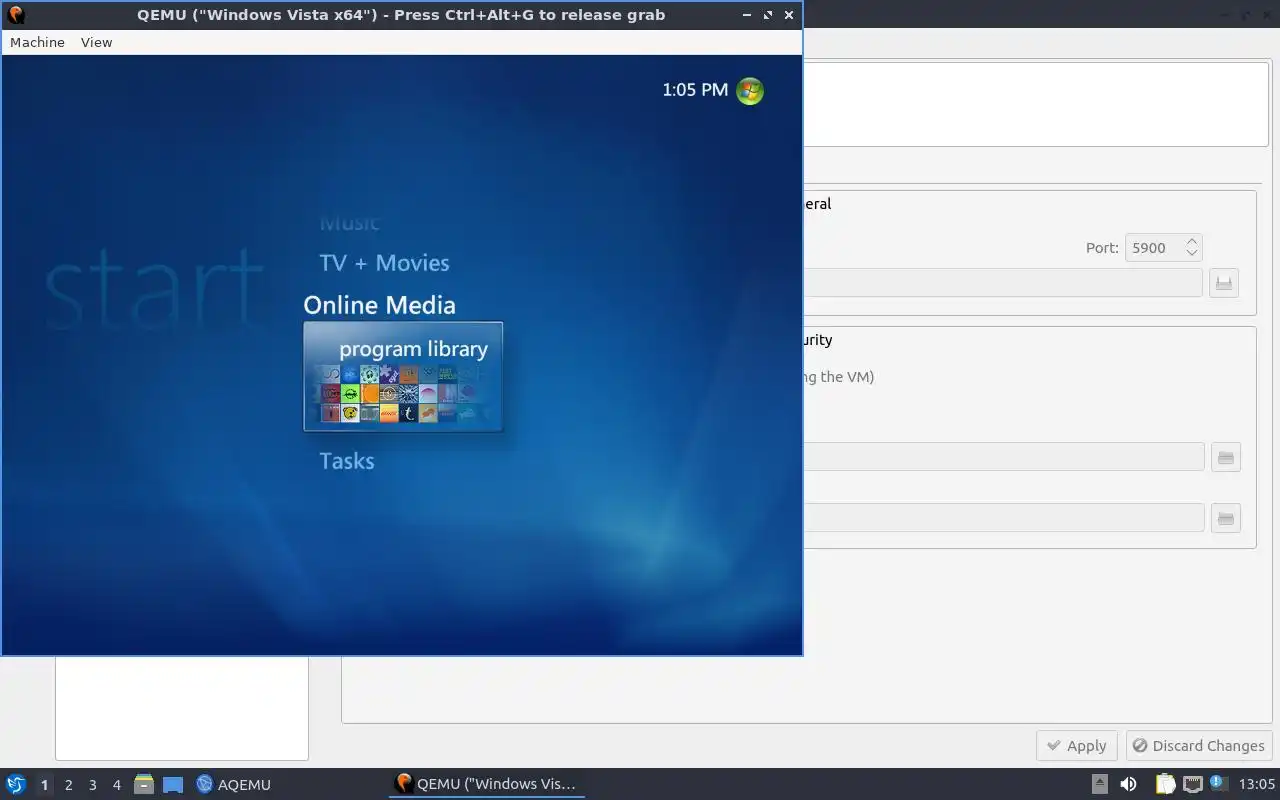Click the QEMU icon in window title bar
The image size is (1280, 800).
(x=16, y=15)
